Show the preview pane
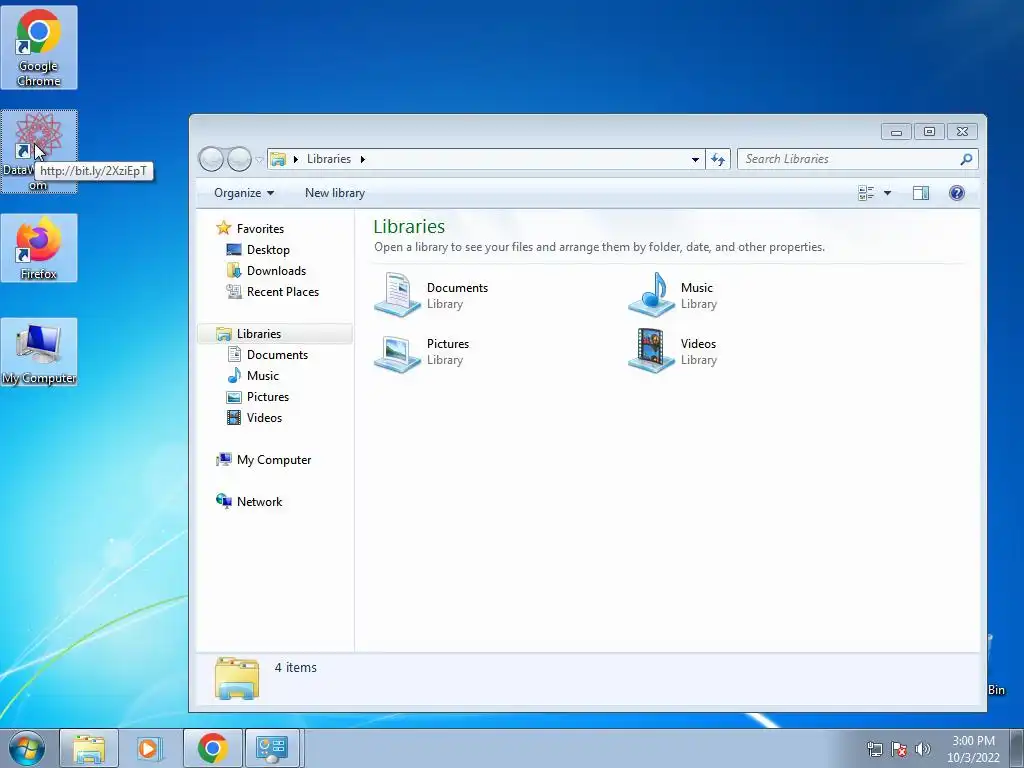 pos(921,193)
